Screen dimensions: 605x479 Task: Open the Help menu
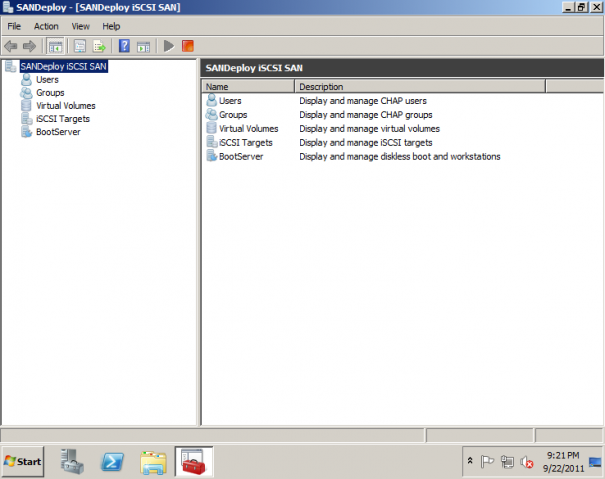pyautogui.click(x=111, y=26)
